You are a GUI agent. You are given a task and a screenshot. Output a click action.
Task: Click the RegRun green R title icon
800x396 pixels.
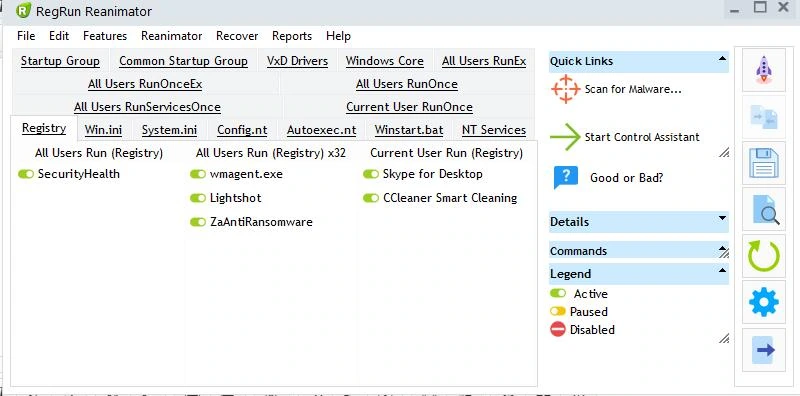point(23,10)
